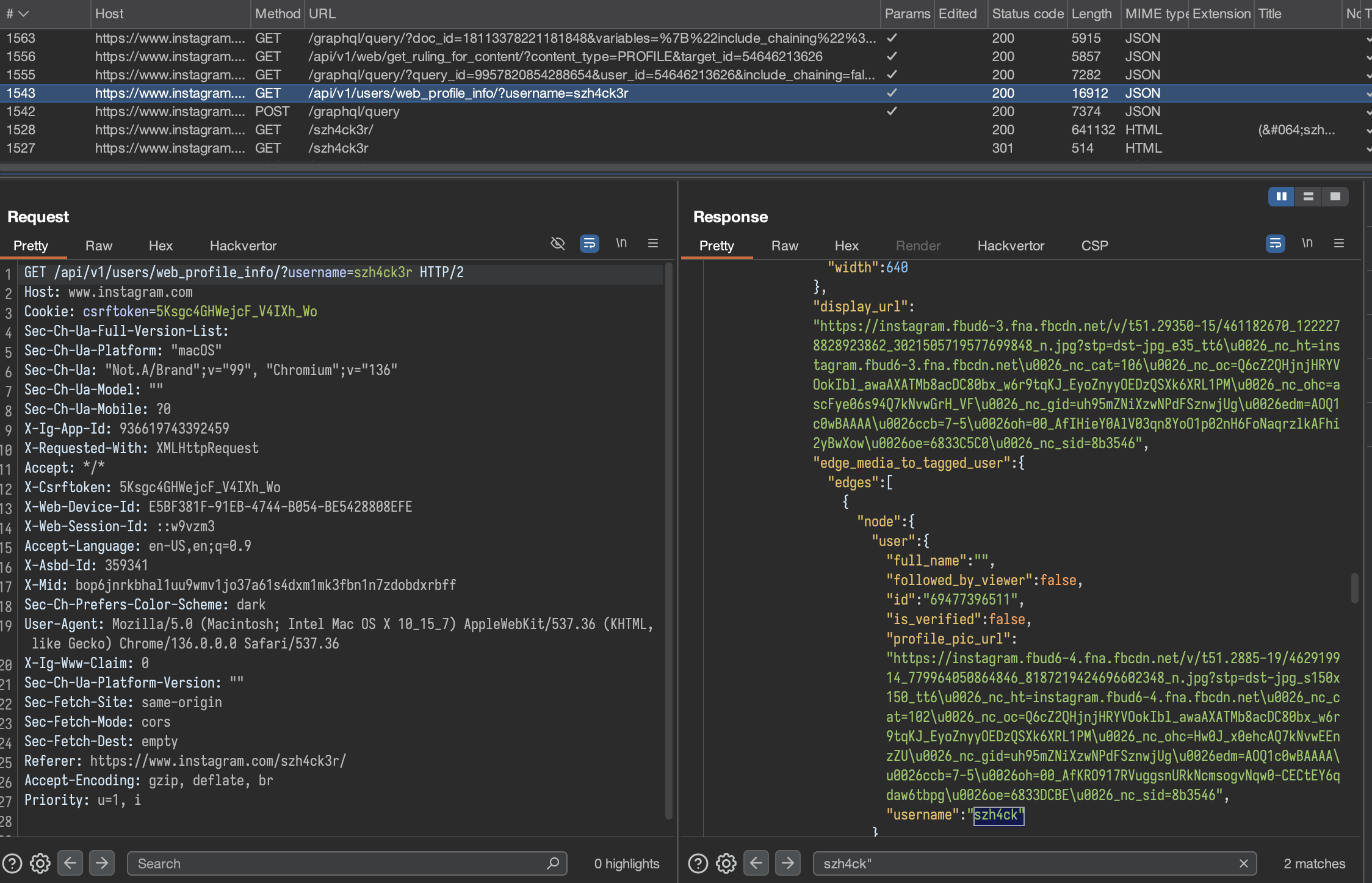This screenshot has width=1372, height=883.
Task: Click "edge_media_to_tagged_user" key in Response
Action: click(x=912, y=463)
